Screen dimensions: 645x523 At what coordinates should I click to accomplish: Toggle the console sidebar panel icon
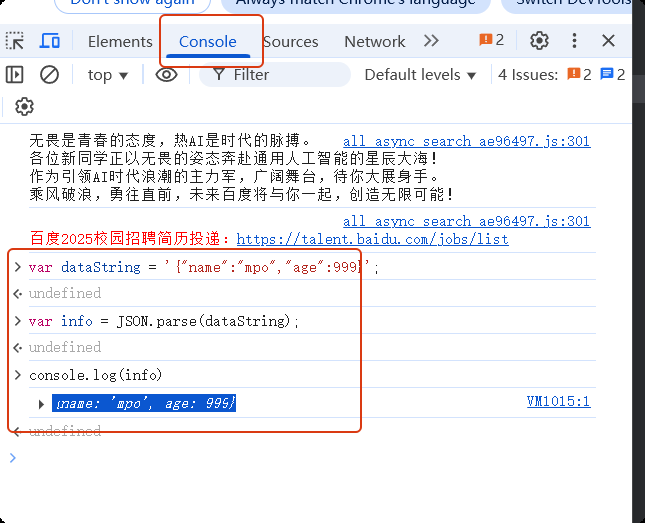pyautogui.click(x=14, y=75)
